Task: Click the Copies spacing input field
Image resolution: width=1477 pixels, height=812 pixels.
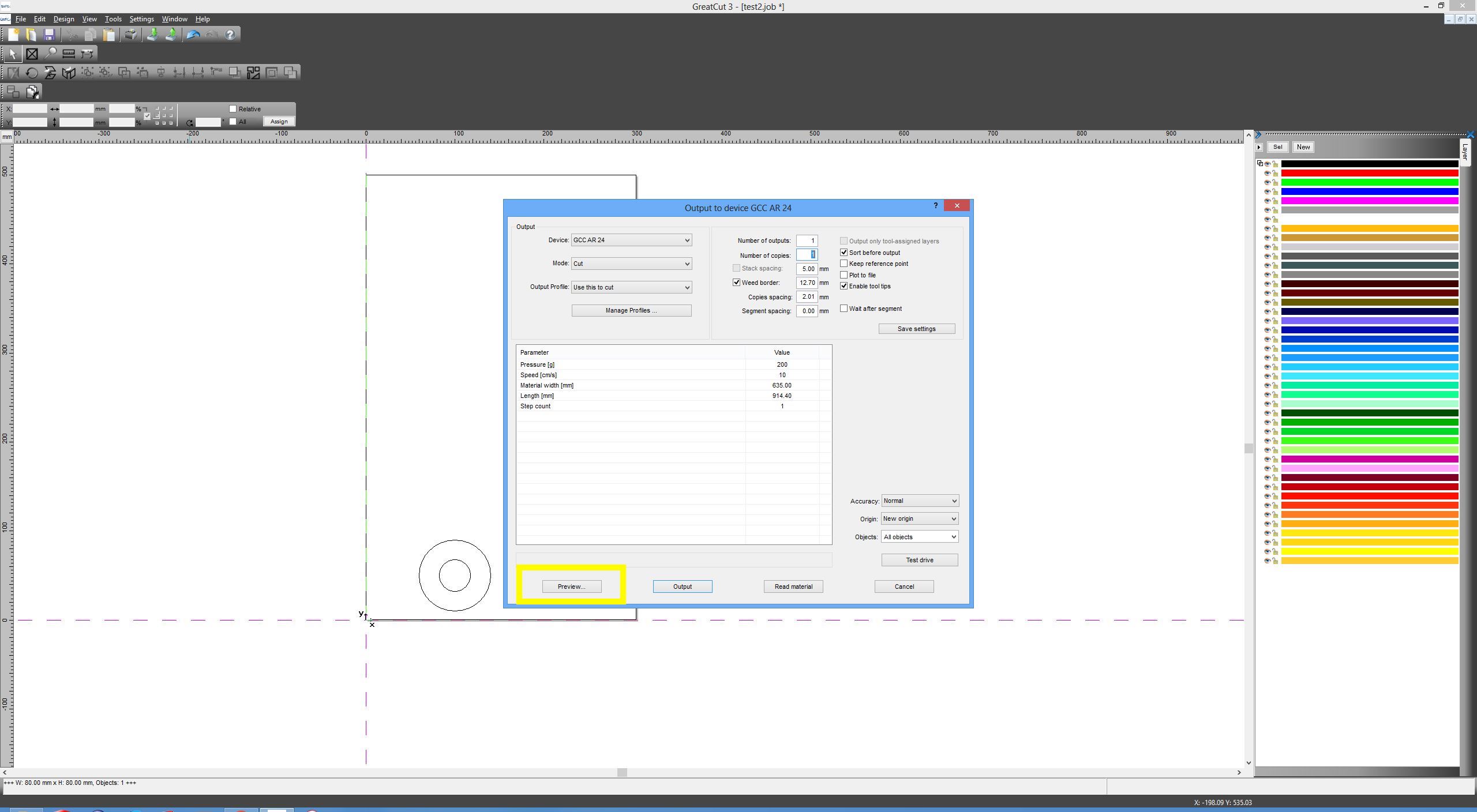Action: point(807,296)
